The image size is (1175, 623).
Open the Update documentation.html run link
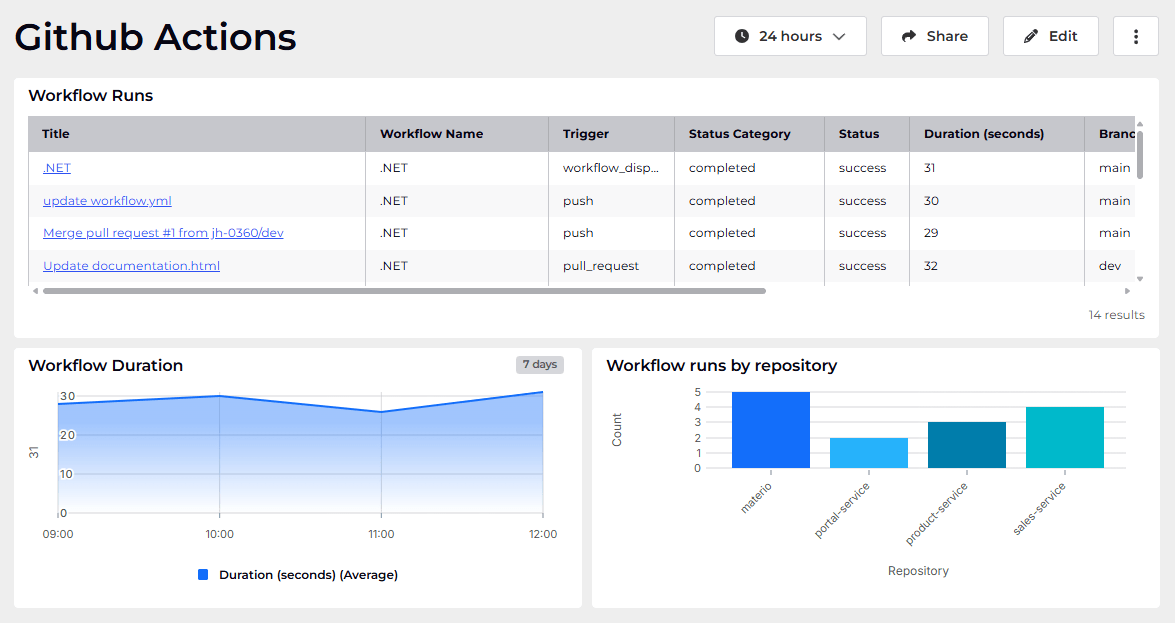coord(131,266)
